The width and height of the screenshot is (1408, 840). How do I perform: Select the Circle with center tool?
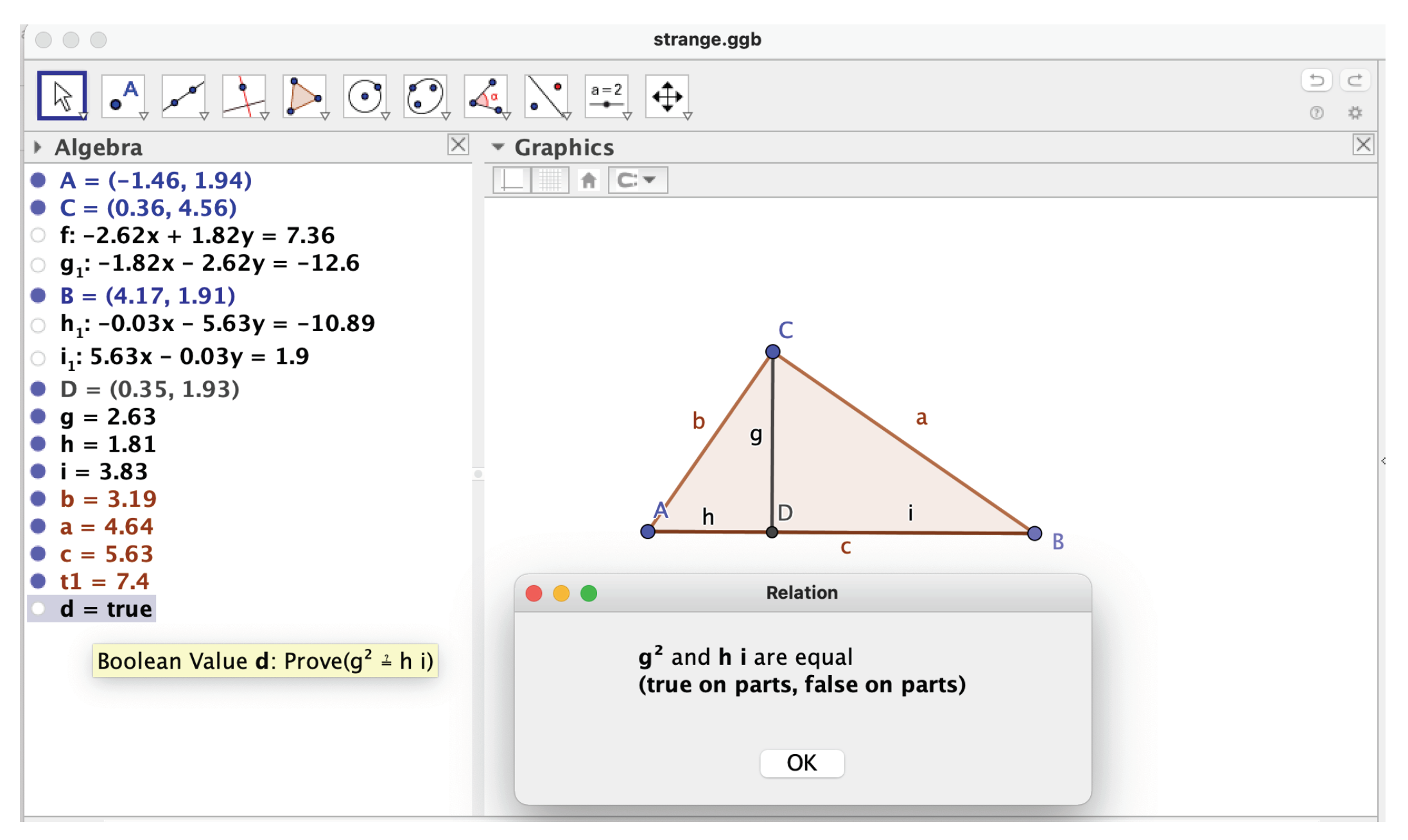pyautogui.click(x=365, y=96)
